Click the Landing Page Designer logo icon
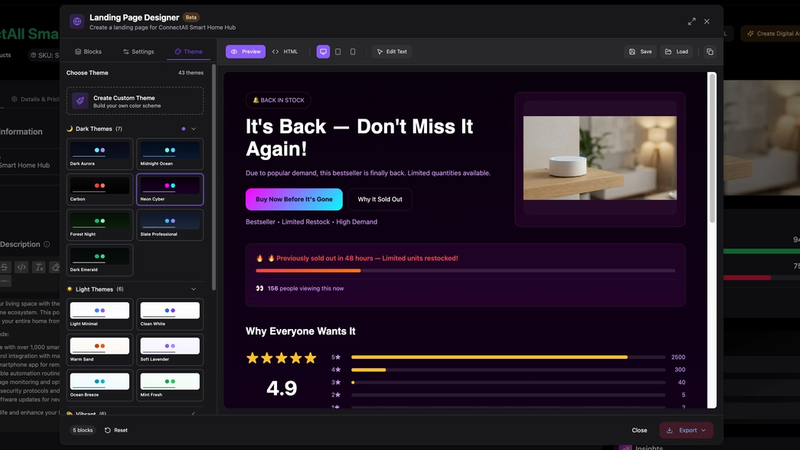800x450 pixels. tap(77, 21)
